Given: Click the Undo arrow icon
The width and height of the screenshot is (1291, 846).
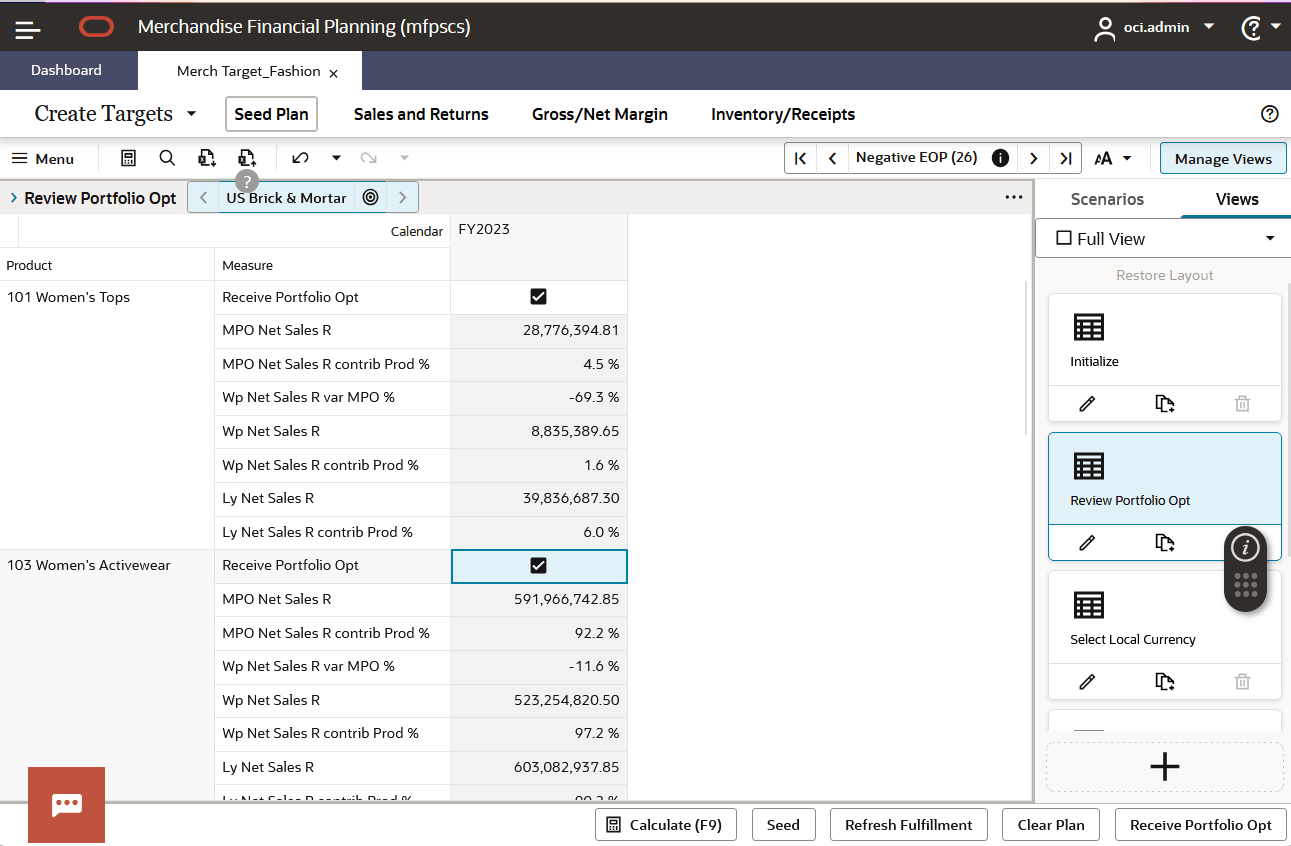Looking at the screenshot, I should pyautogui.click(x=299, y=158).
